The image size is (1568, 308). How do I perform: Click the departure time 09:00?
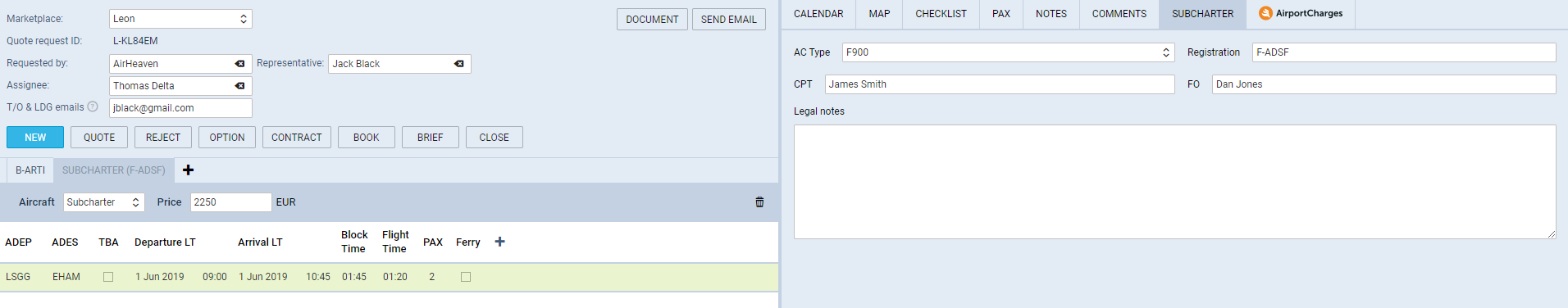215,277
